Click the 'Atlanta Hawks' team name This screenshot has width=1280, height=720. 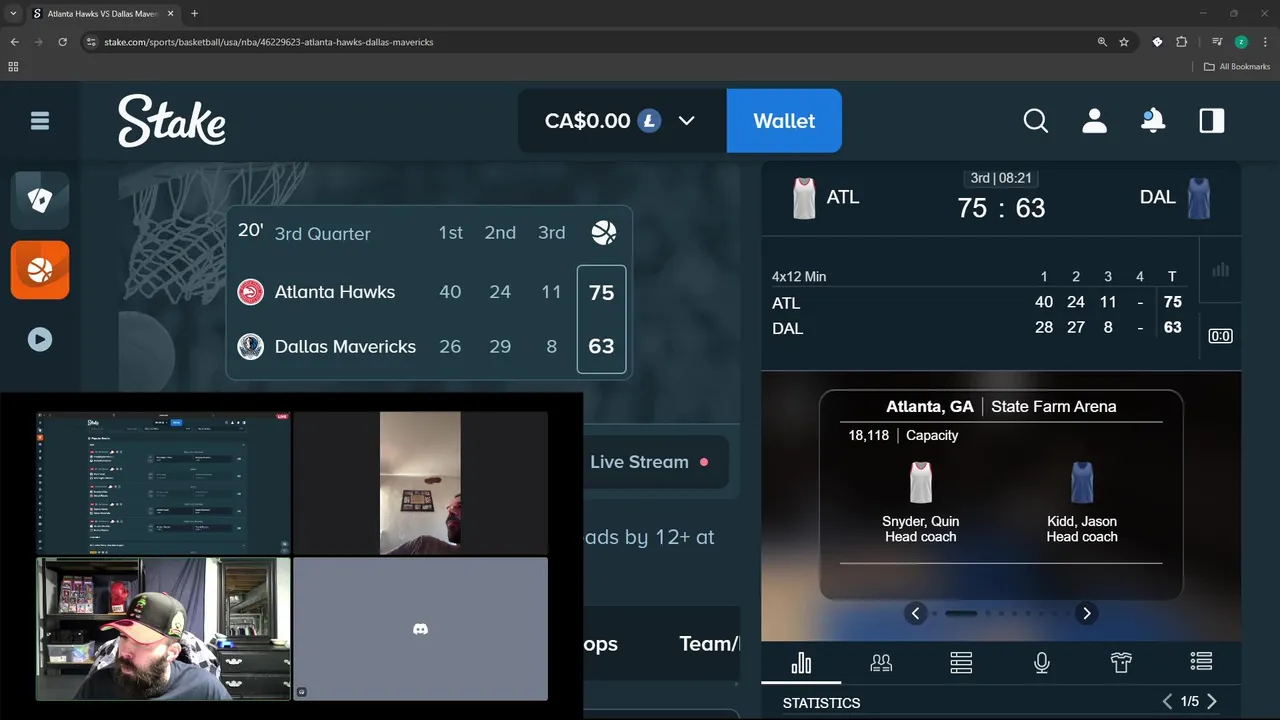point(335,292)
